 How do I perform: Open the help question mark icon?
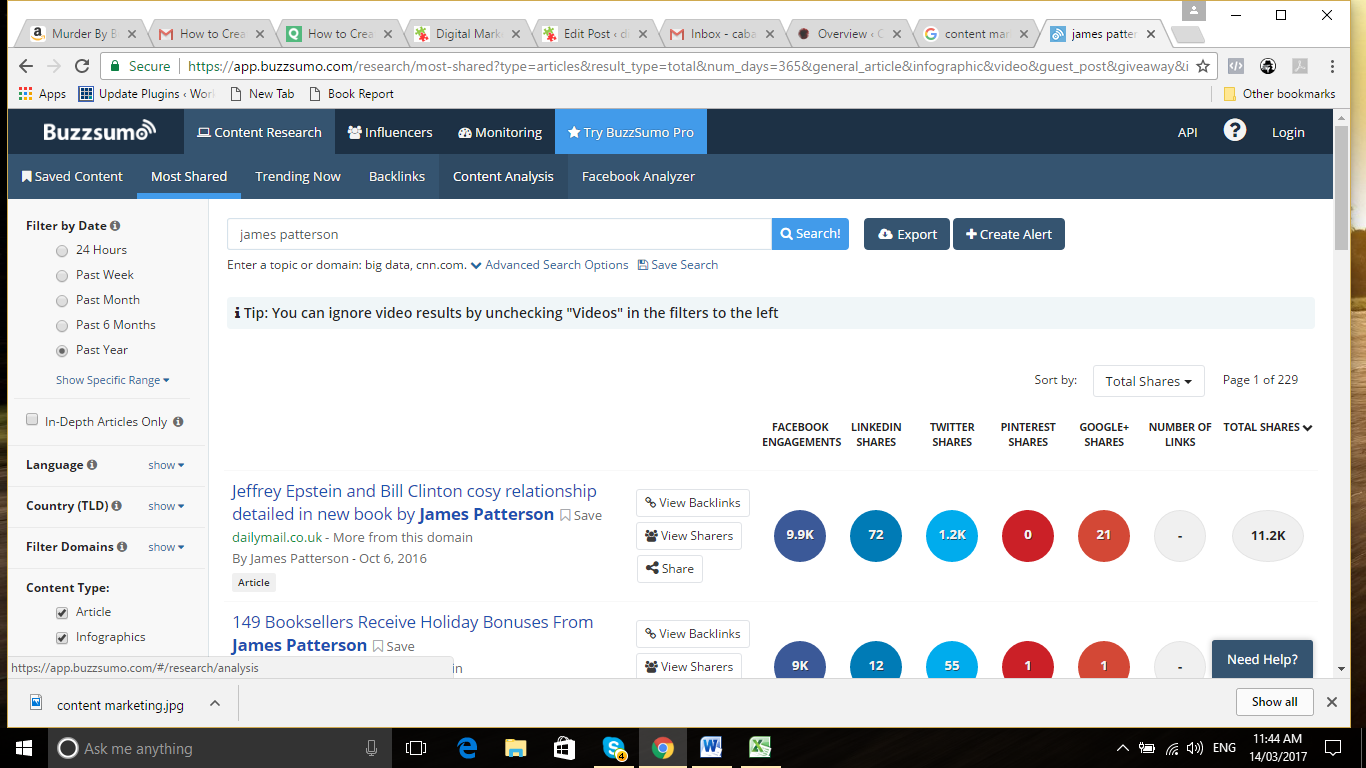tap(1235, 130)
